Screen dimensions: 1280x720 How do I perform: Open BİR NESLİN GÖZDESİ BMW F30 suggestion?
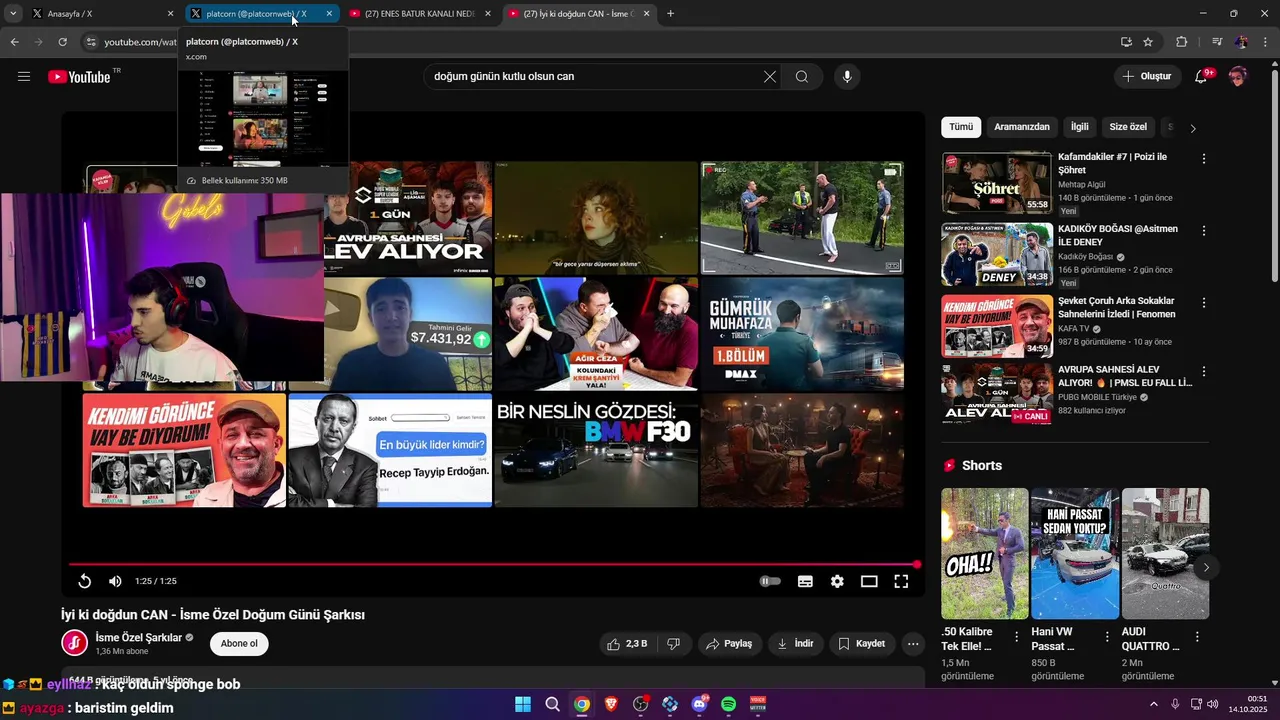596,450
